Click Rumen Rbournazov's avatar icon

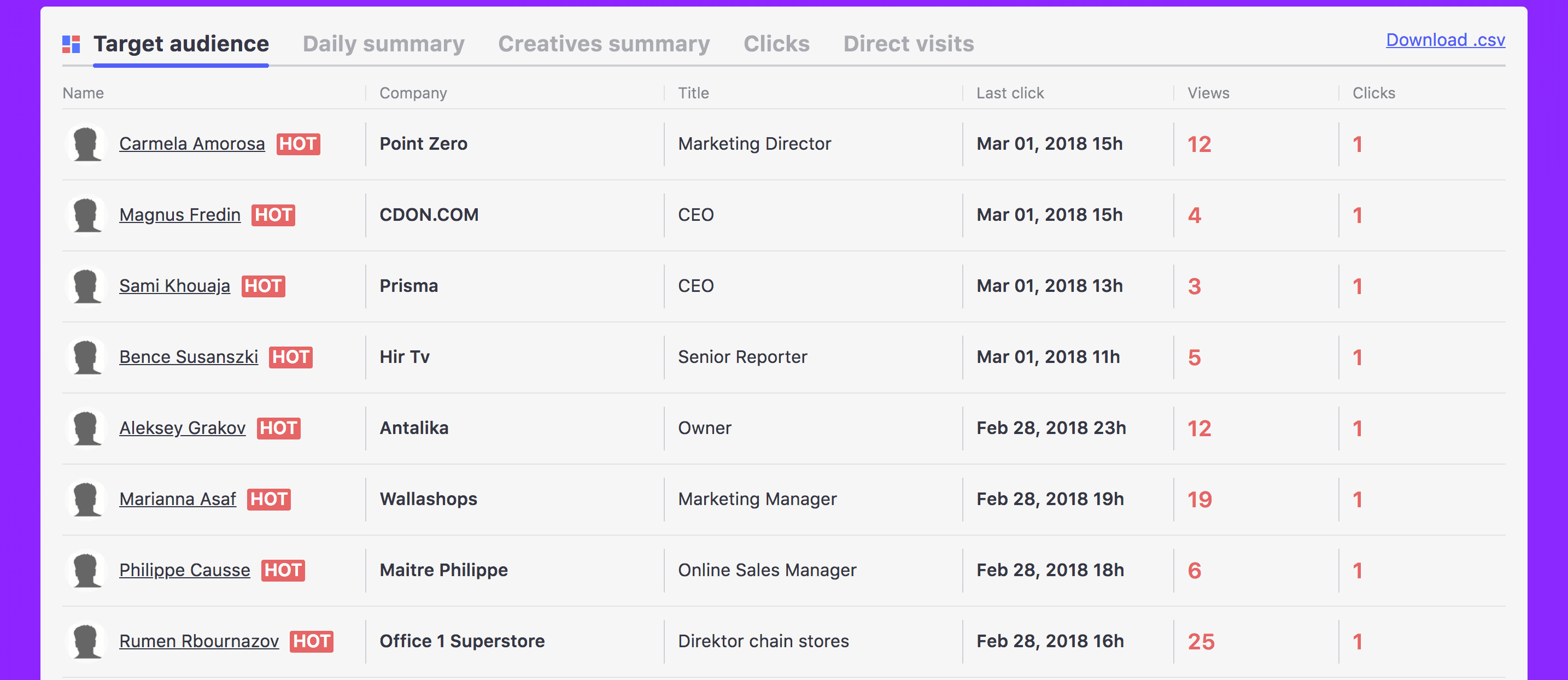coord(86,642)
